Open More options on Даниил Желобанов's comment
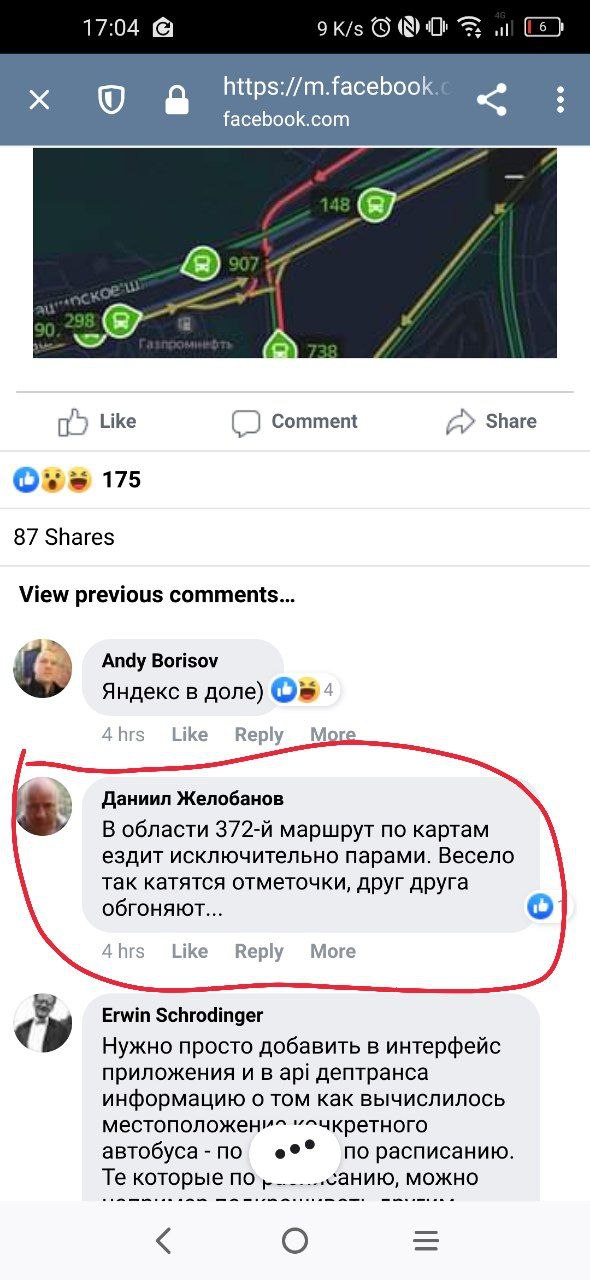 [333, 951]
